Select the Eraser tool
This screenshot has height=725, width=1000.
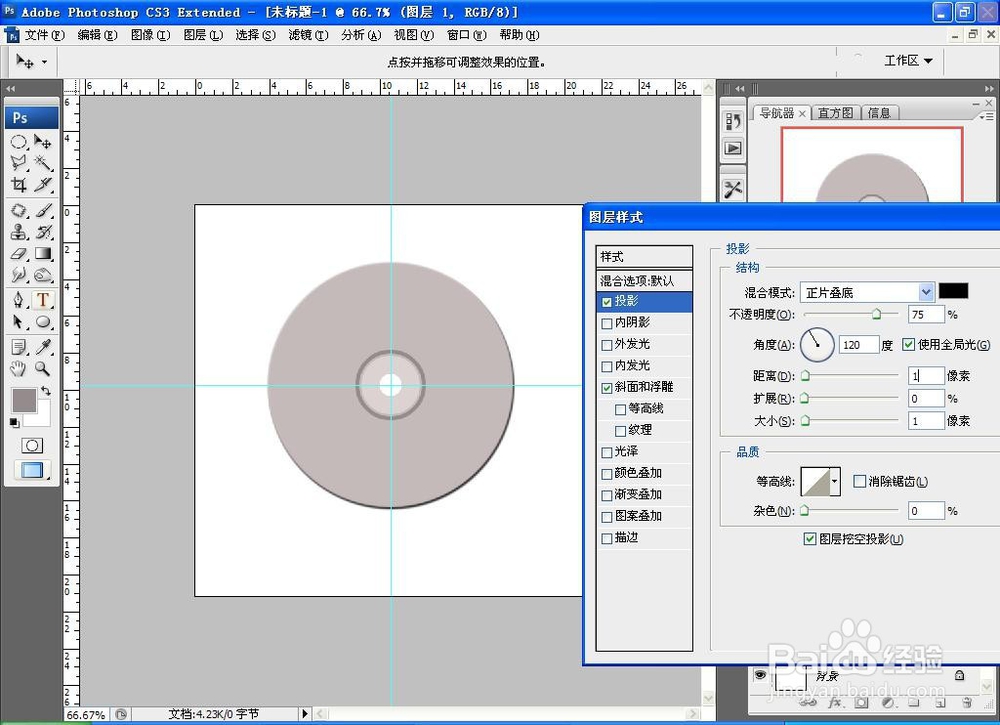coord(19,254)
